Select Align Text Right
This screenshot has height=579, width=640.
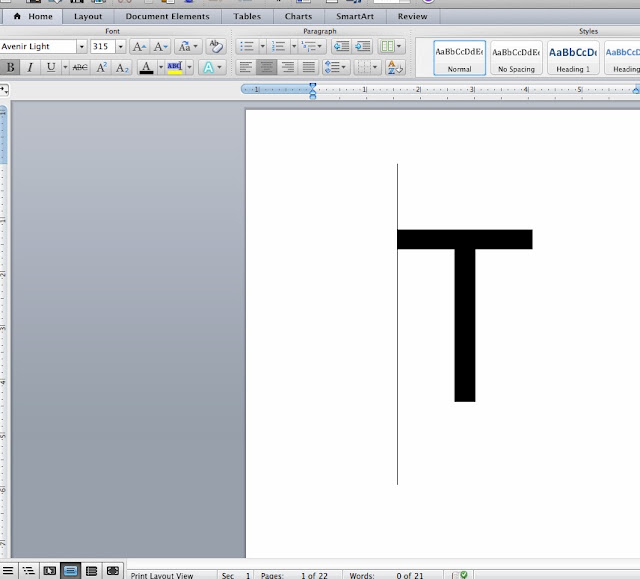(288, 67)
